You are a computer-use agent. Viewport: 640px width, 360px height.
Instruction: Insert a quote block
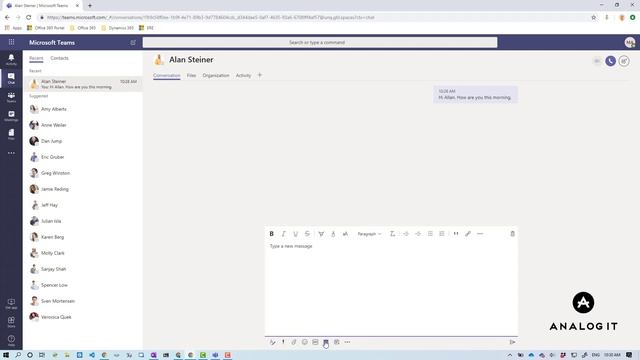point(456,234)
